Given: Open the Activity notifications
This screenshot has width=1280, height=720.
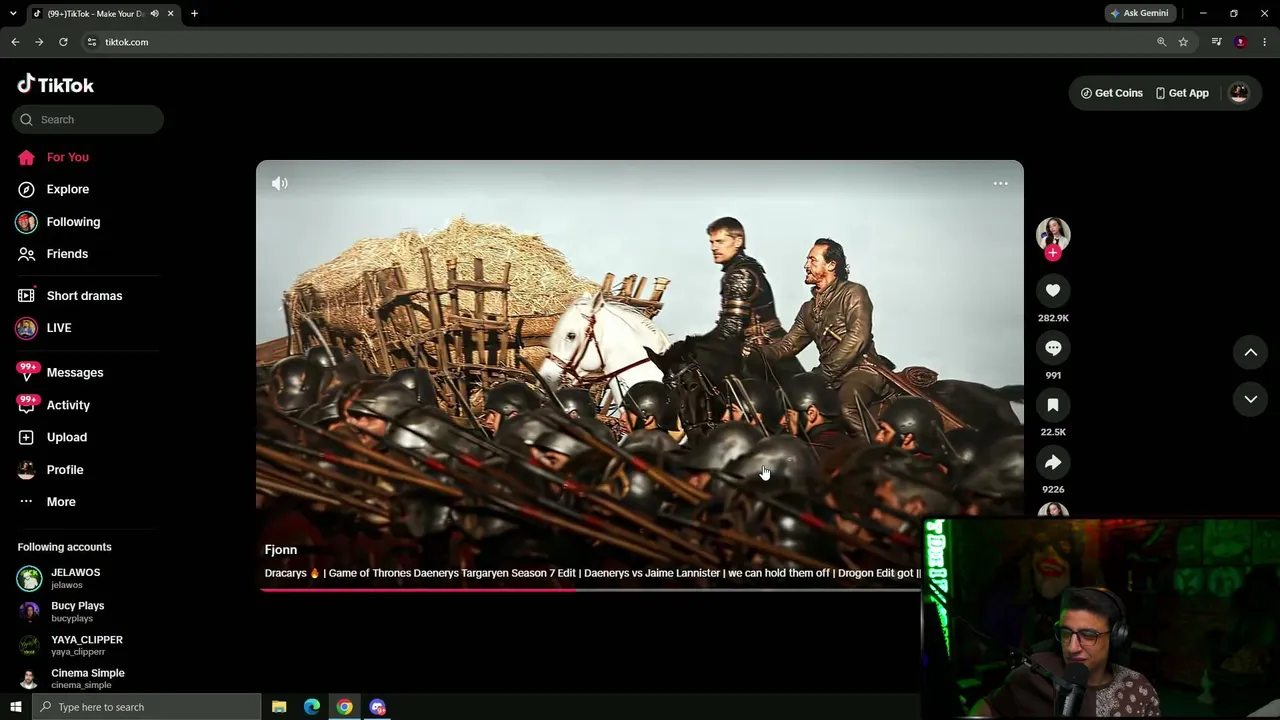Looking at the screenshot, I should 68,405.
